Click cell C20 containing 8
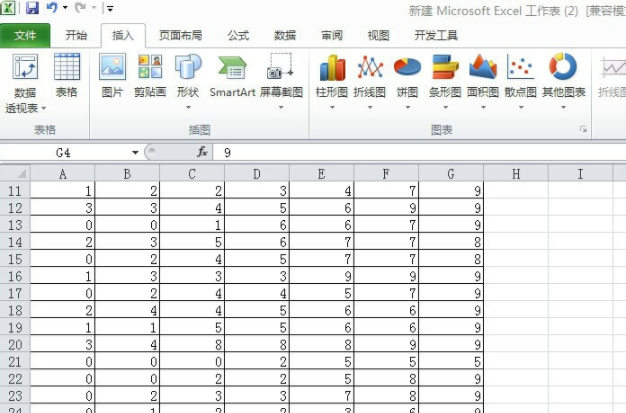 coord(192,344)
